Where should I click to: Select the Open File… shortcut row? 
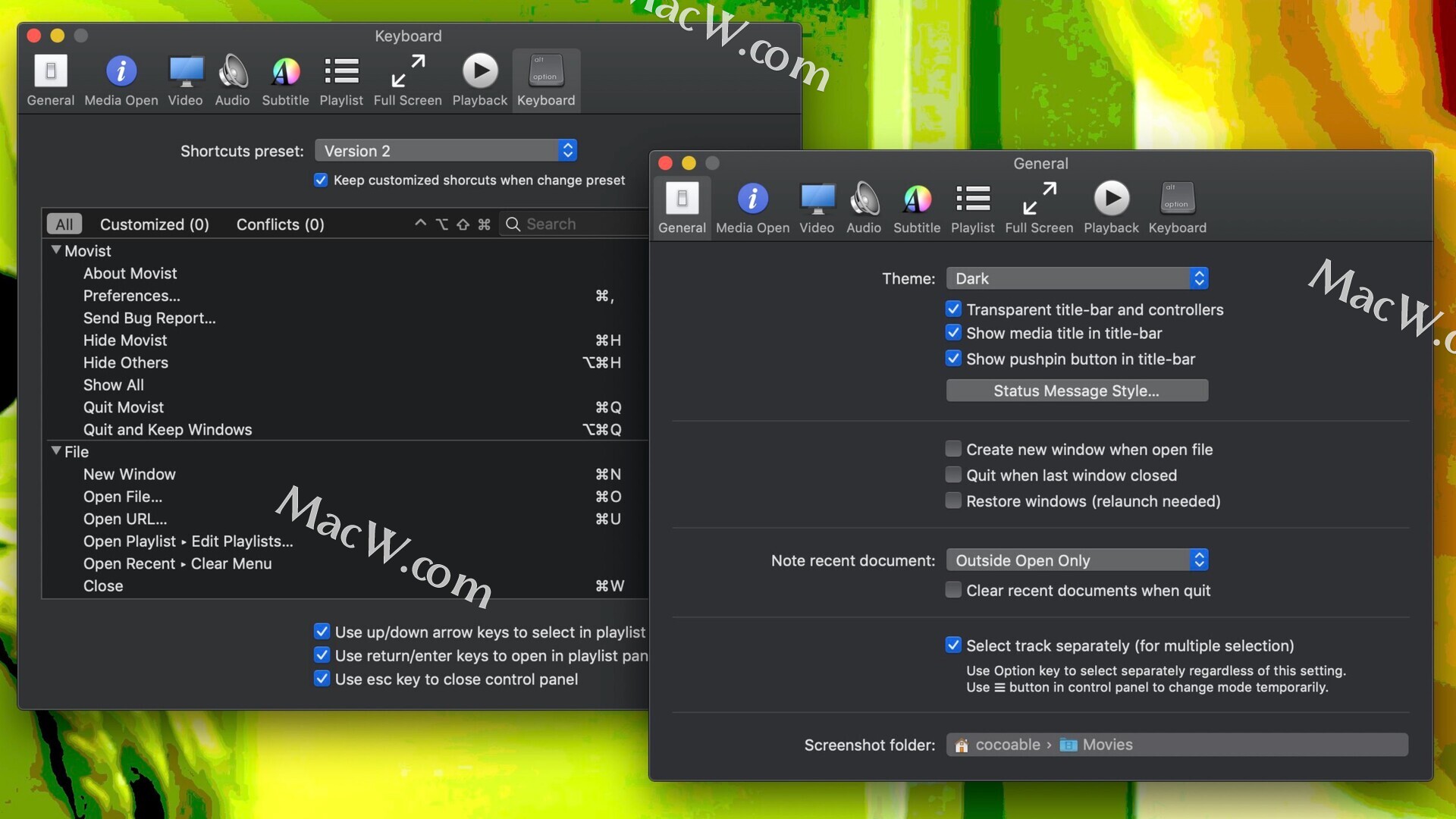(x=346, y=497)
